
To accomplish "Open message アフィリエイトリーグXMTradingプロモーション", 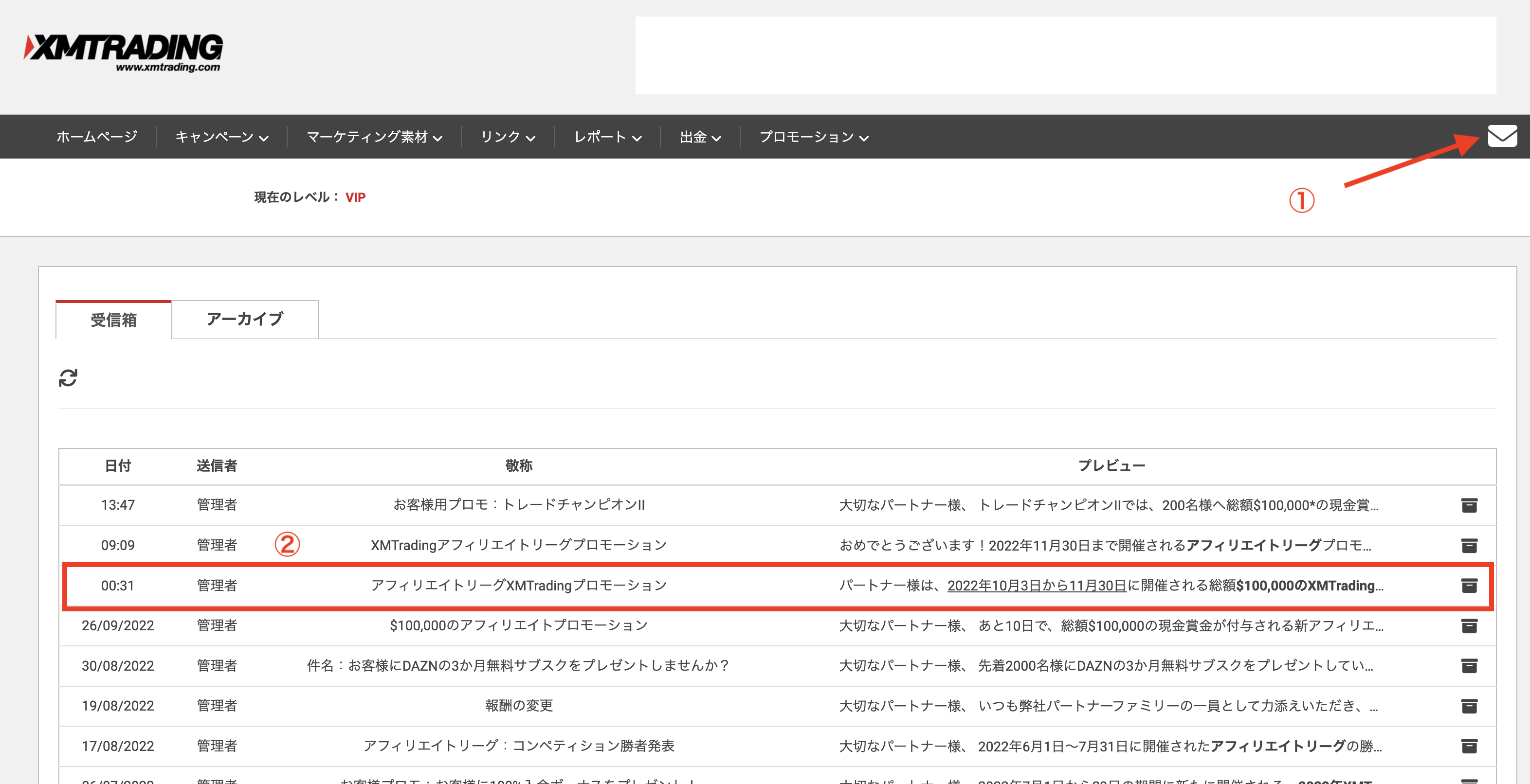I will [518, 586].
